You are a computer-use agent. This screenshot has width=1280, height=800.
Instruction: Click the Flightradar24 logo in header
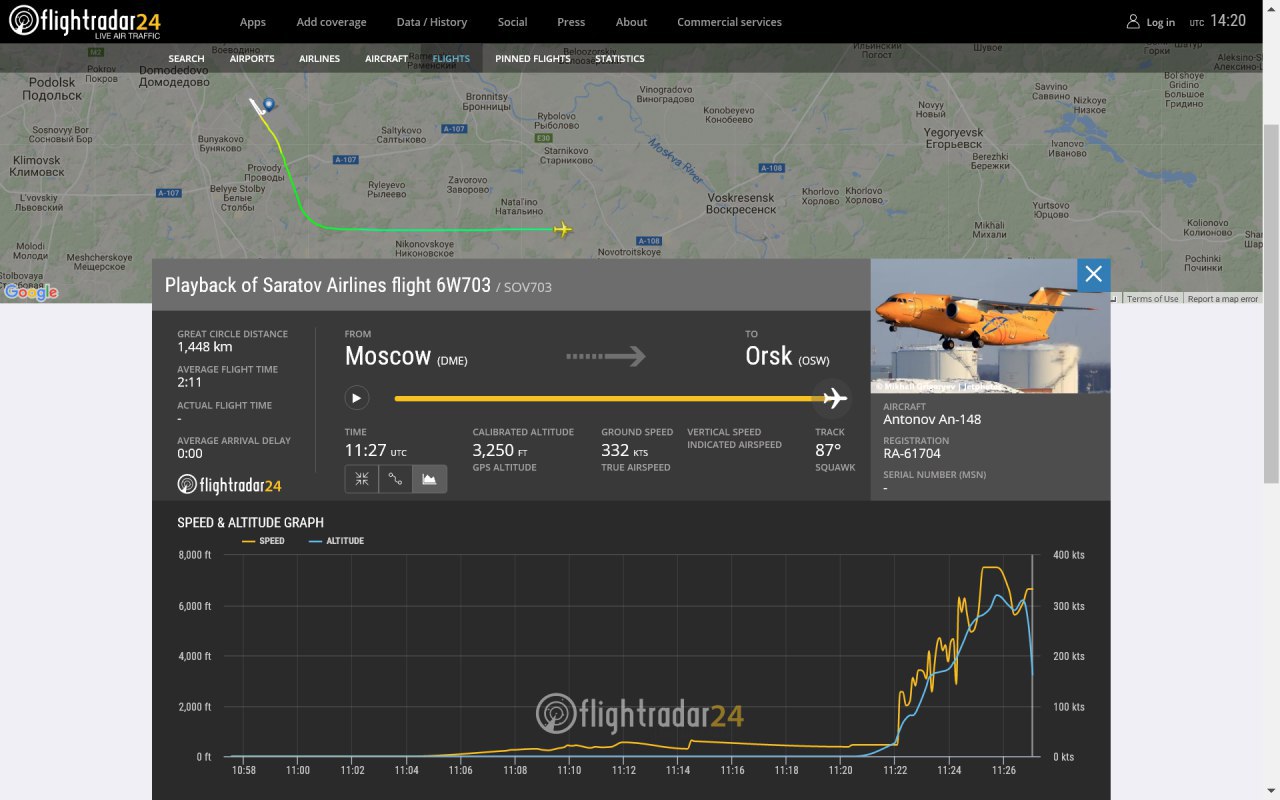85,22
